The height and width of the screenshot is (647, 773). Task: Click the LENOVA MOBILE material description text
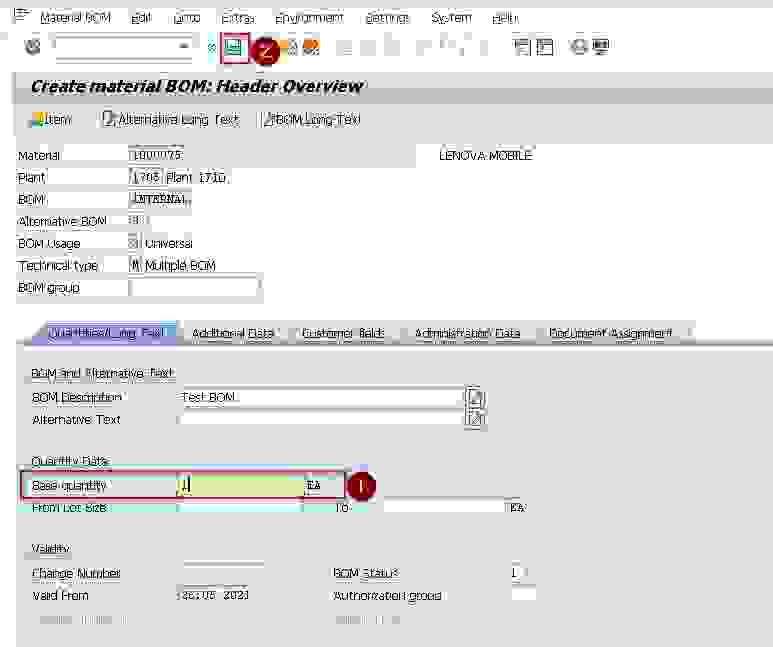click(486, 156)
